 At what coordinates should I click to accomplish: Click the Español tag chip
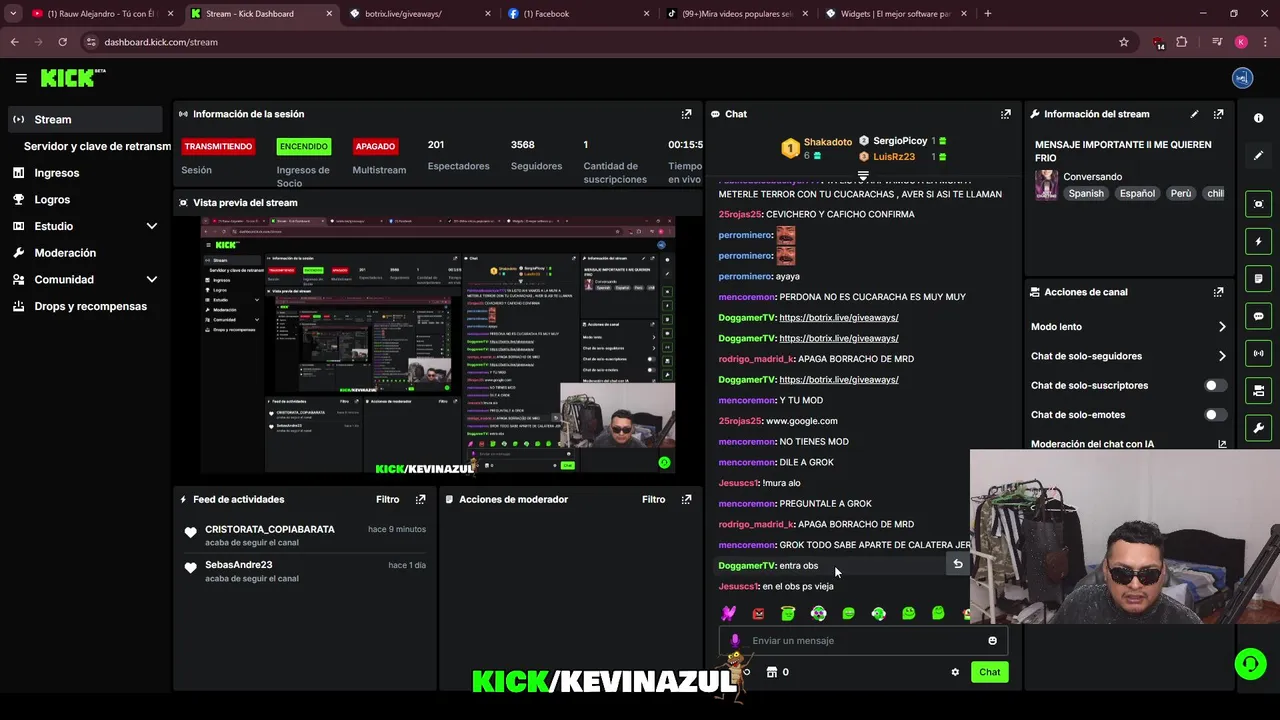[1137, 194]
